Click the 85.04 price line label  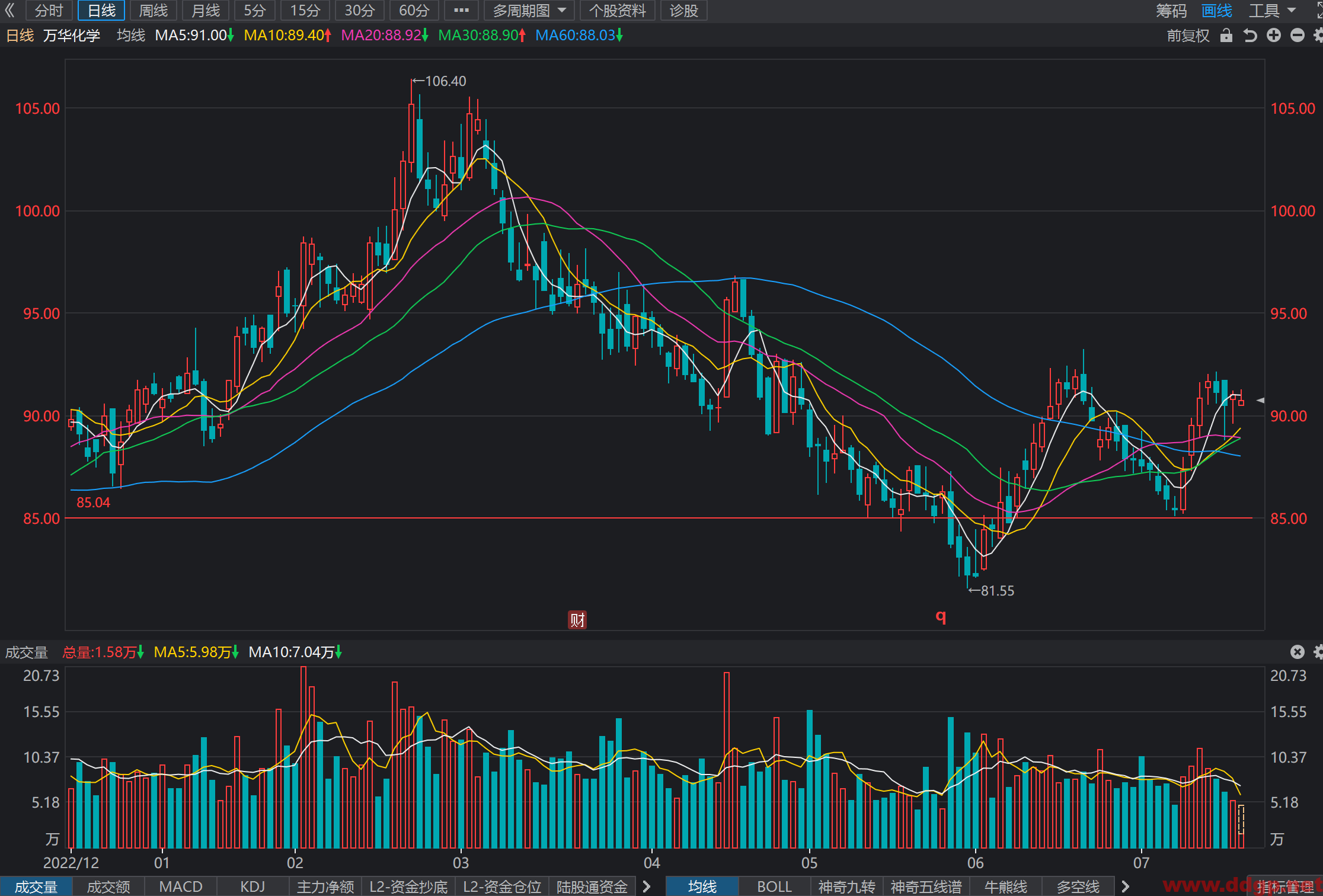[x=93, y=503]
